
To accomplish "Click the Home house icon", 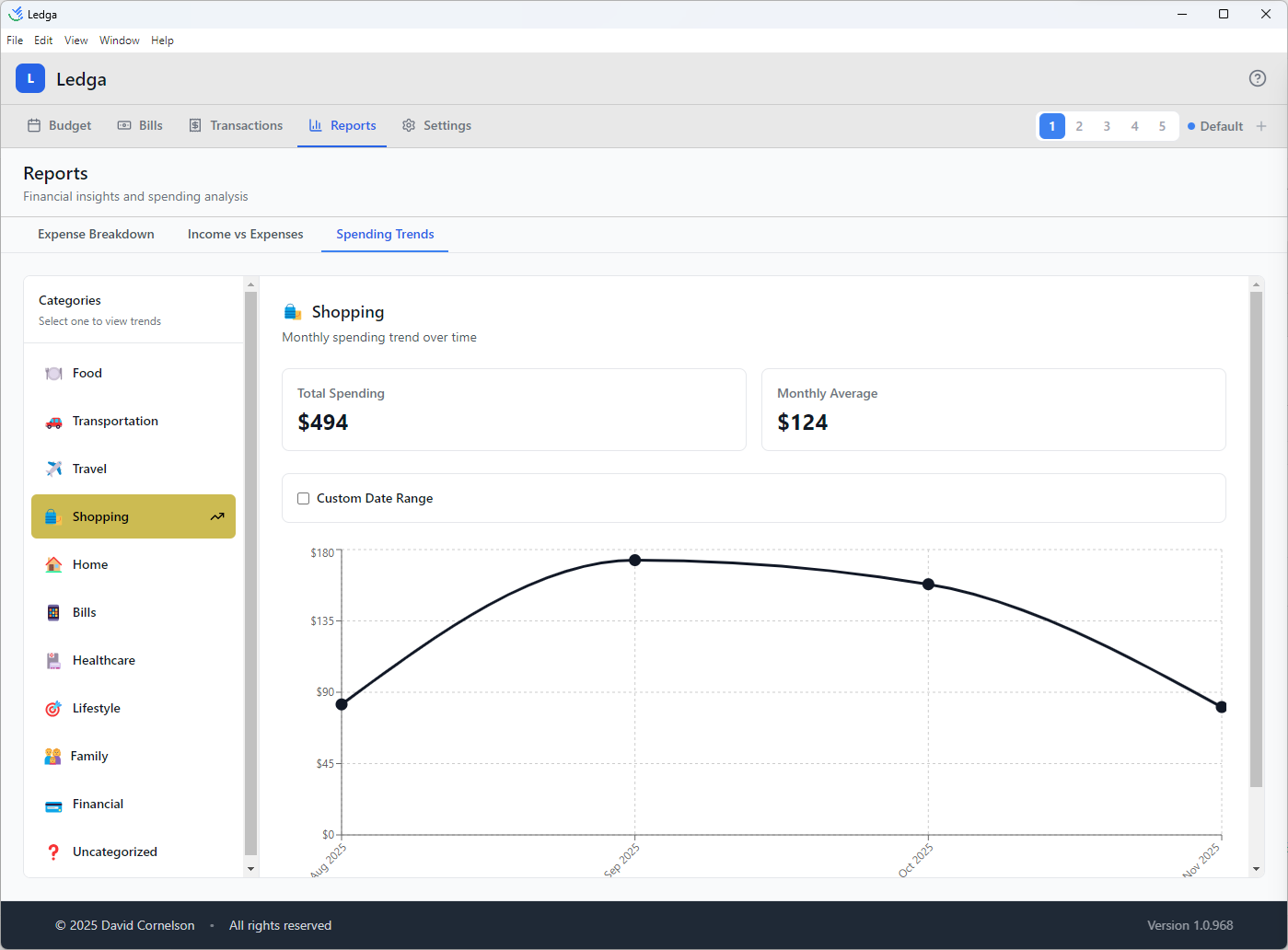I will coord(53,564).
